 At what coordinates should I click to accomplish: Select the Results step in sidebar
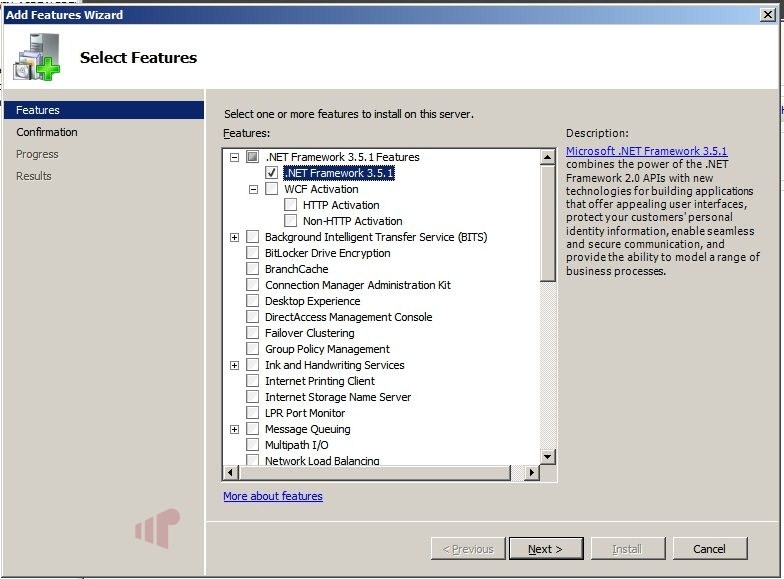(x=34, y=176)
